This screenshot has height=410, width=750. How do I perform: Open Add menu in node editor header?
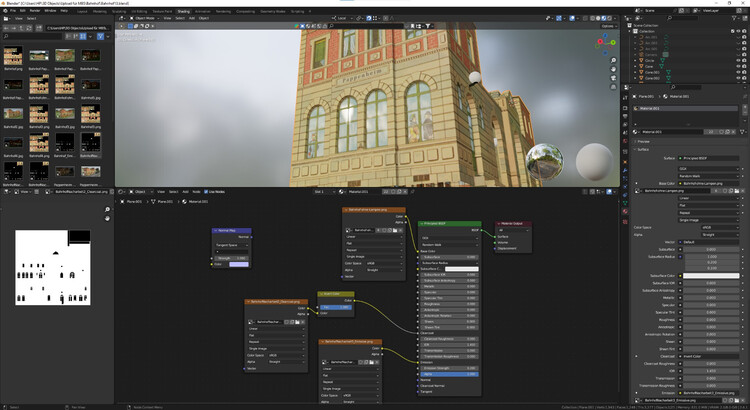point(185,192)
